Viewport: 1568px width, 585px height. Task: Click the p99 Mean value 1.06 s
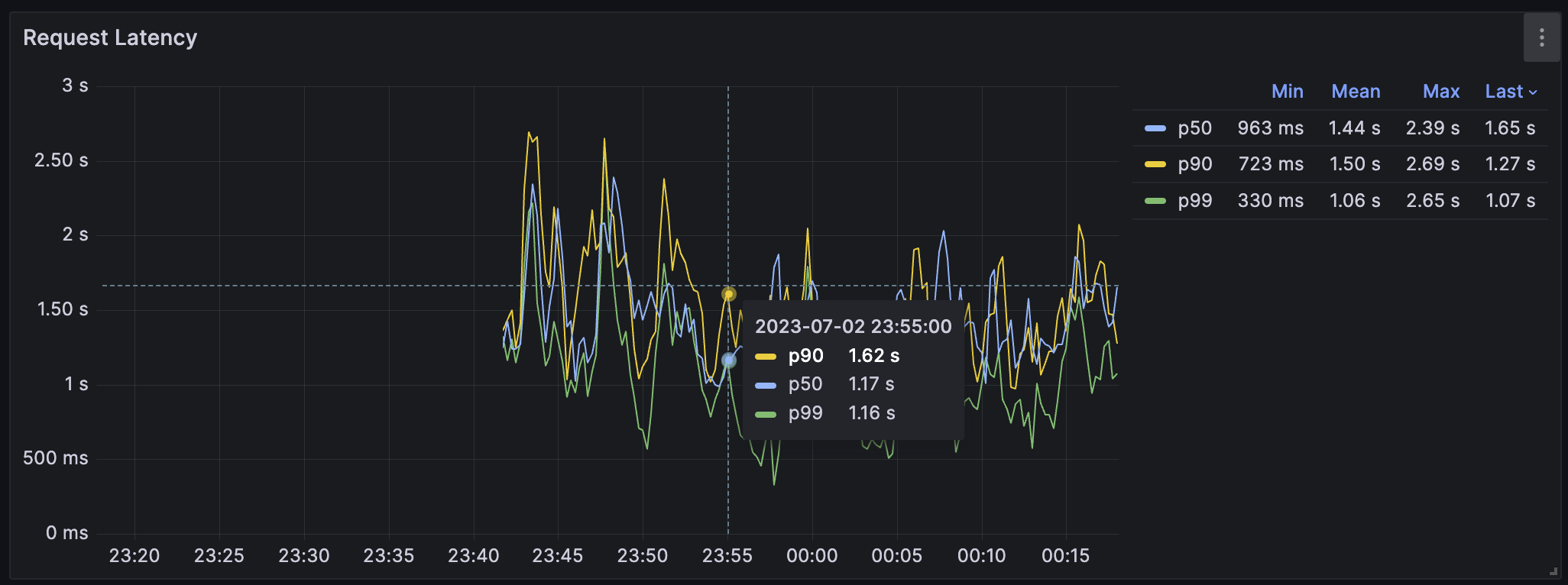tap(1355, 201)
